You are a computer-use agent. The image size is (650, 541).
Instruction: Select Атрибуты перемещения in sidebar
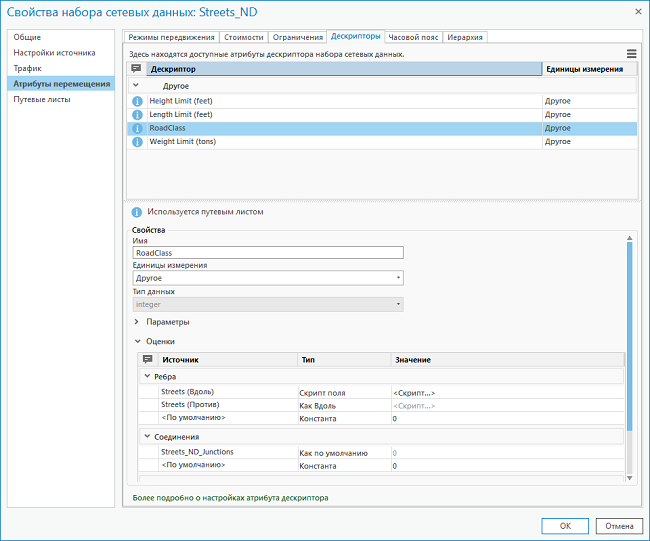point(61,84)
